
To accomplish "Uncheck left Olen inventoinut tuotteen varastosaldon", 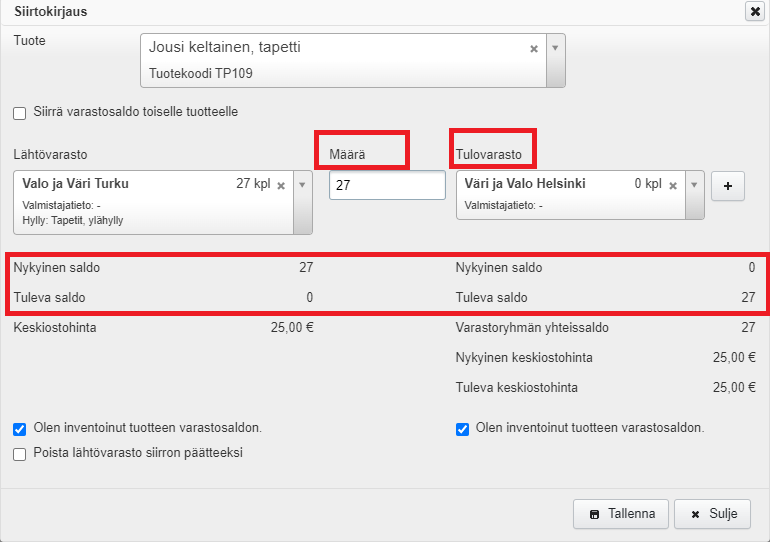I will [20, 429].
